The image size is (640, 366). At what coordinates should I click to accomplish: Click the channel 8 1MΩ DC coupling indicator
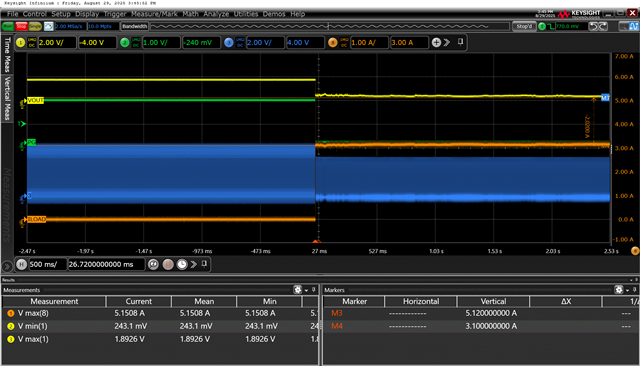(344, 42)
